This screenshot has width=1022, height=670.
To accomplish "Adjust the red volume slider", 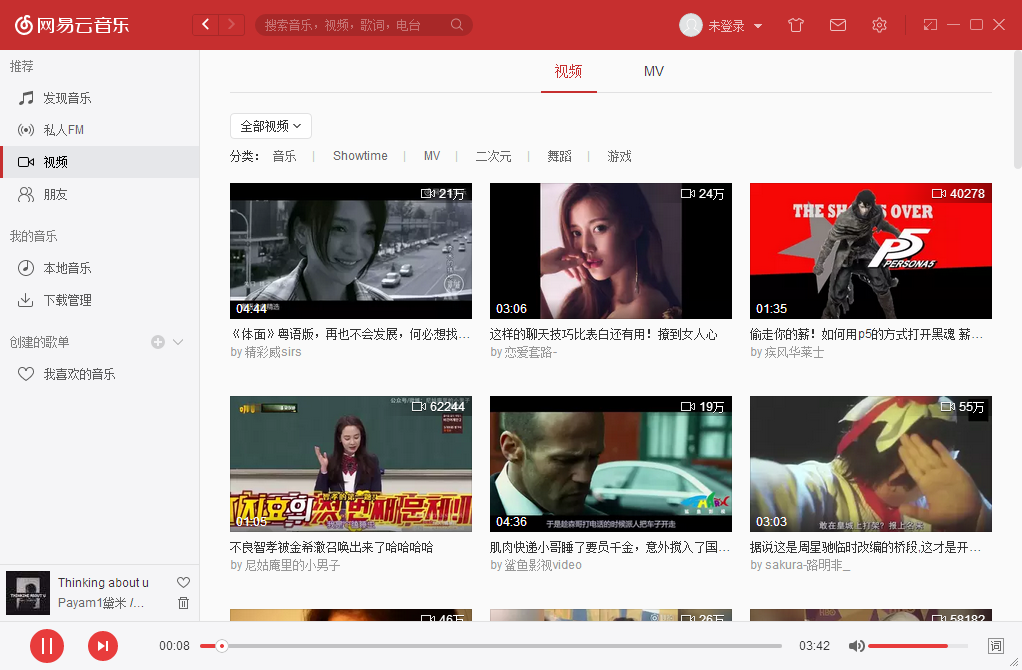I will pyautogui.click(x=908, y=646).
